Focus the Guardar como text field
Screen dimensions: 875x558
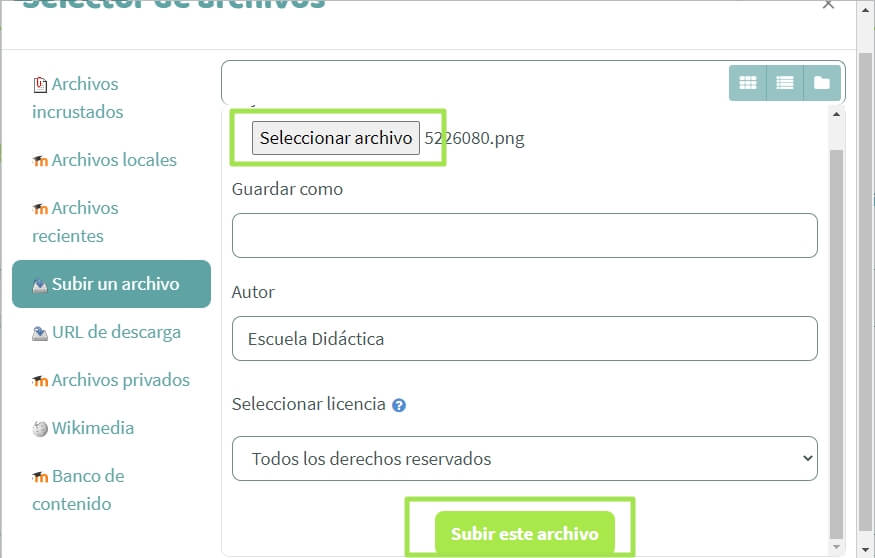[x=525, y=235]
